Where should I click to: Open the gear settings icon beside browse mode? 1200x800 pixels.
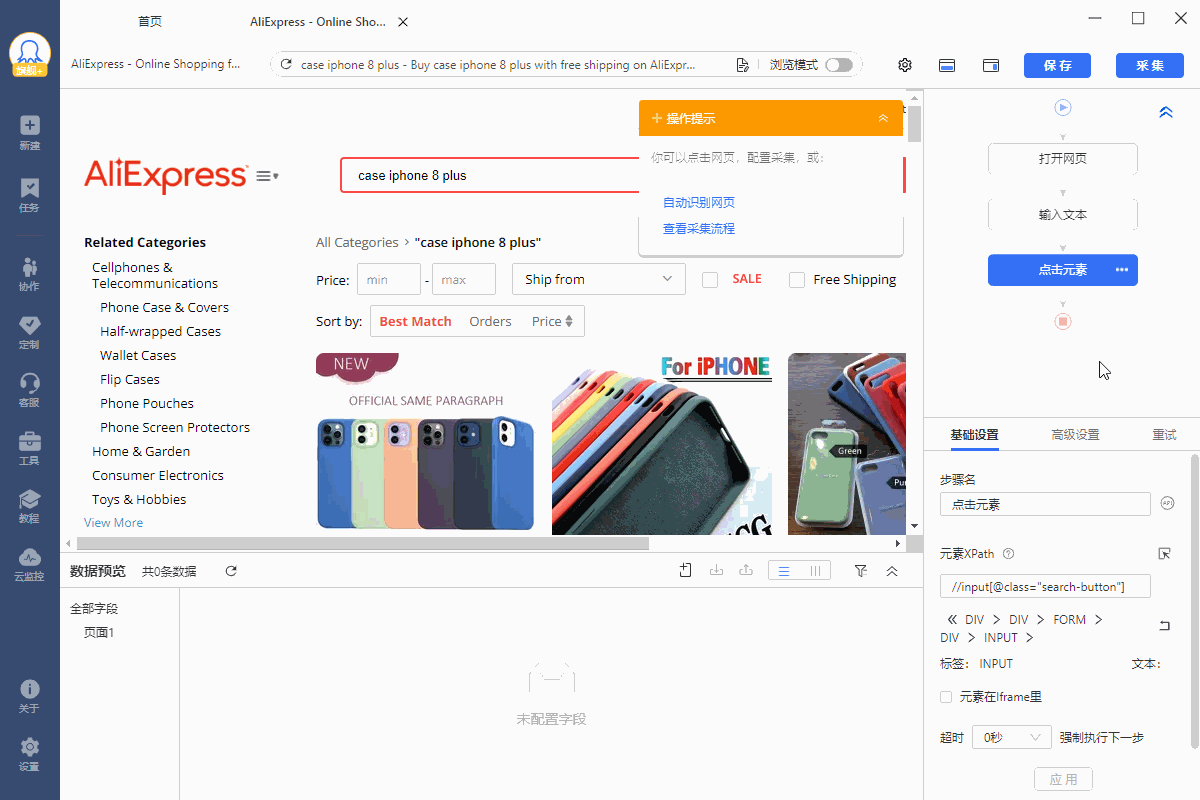point(905,65)
